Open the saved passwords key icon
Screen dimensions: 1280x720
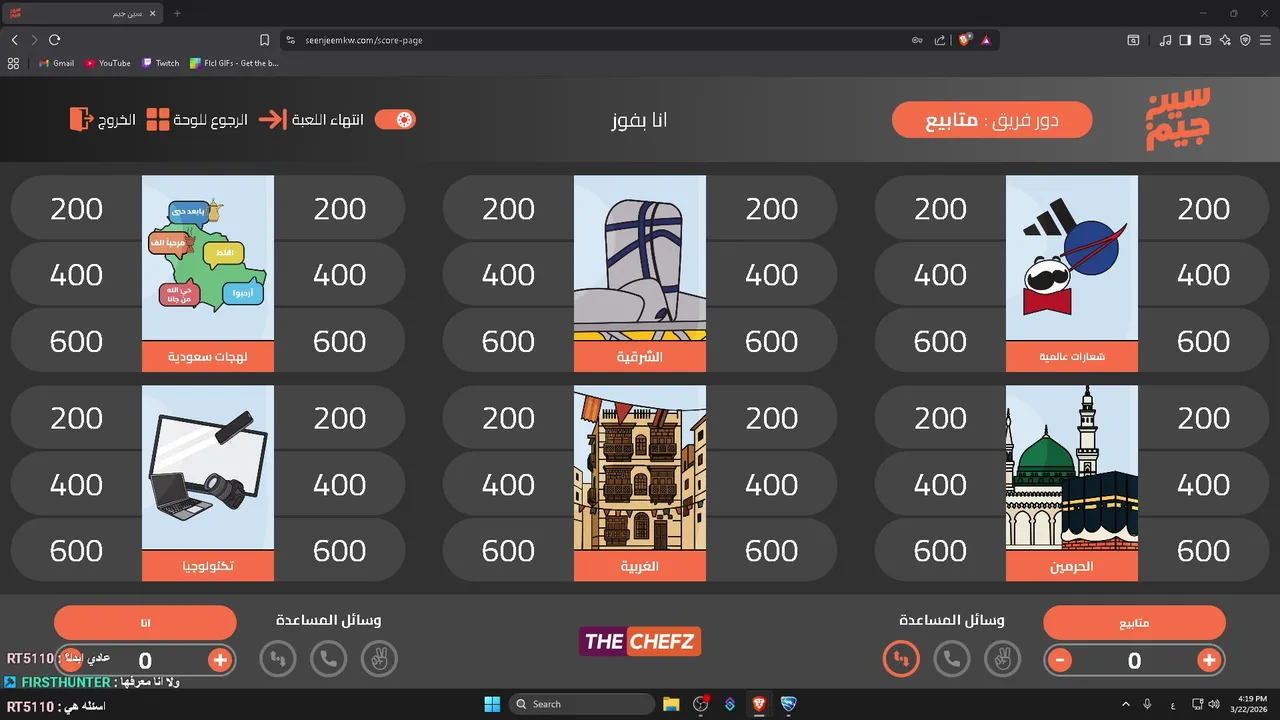(917, 40)
